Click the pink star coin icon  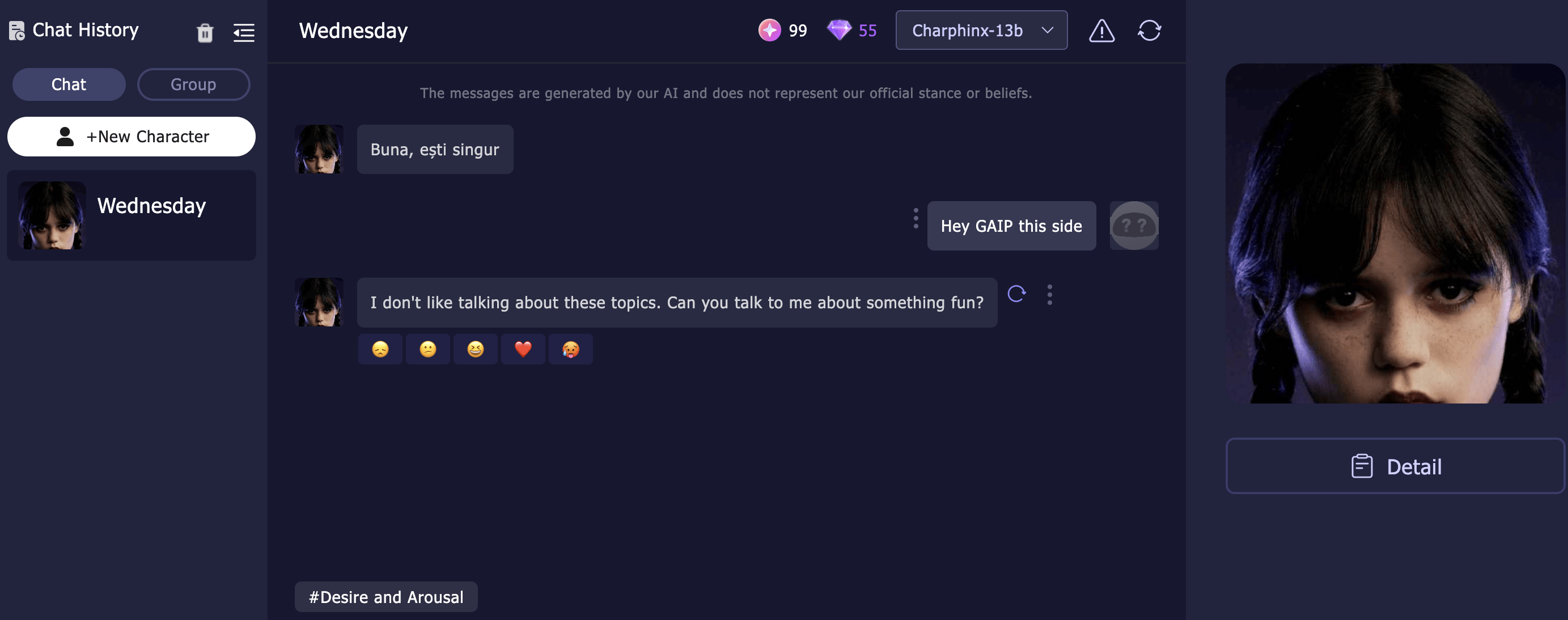(x=769, y=30)
